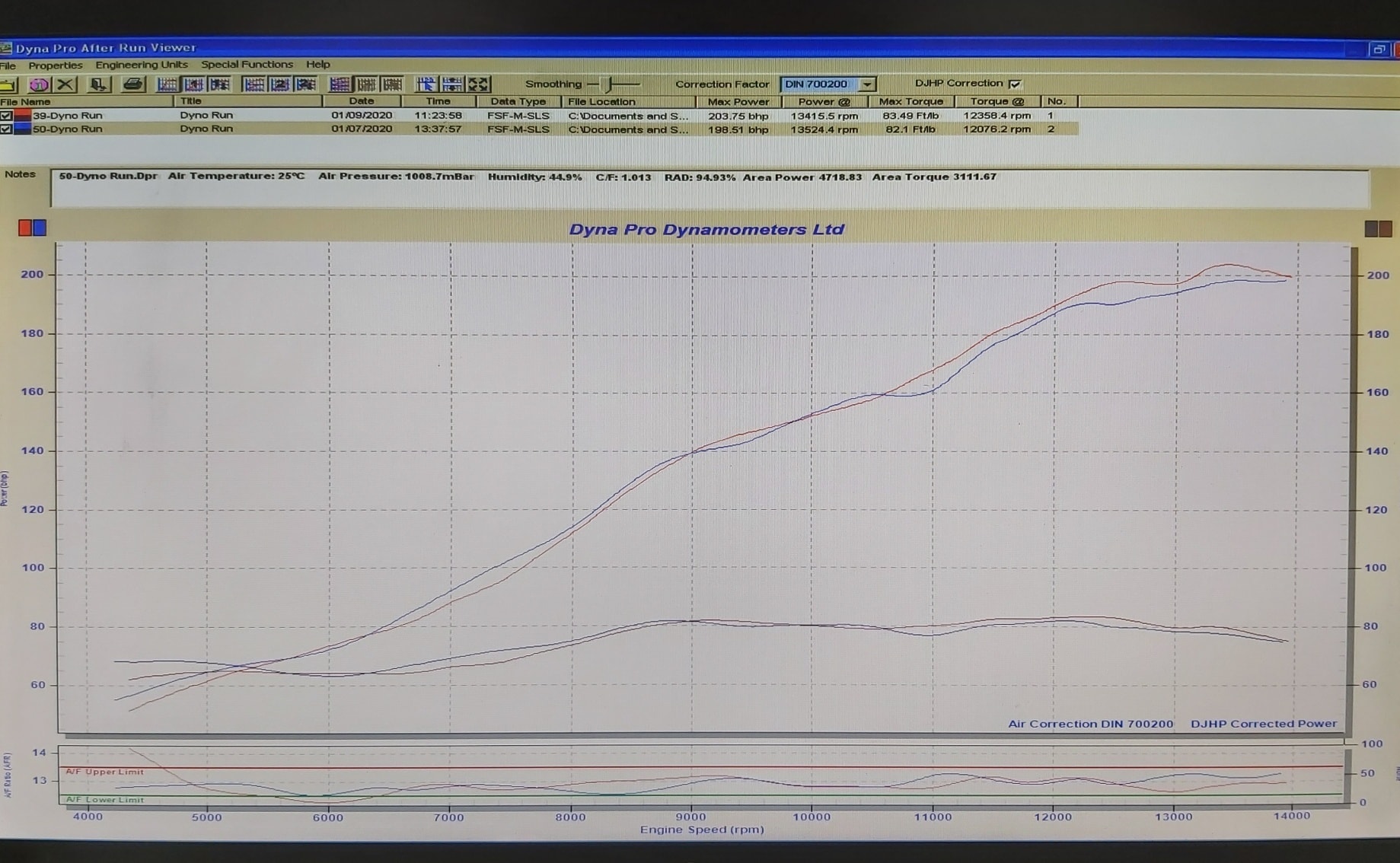The width and height of the screenshot is (1400, 863).
Task: Click the export arrow toolbar icon
Action: point(98,84)
